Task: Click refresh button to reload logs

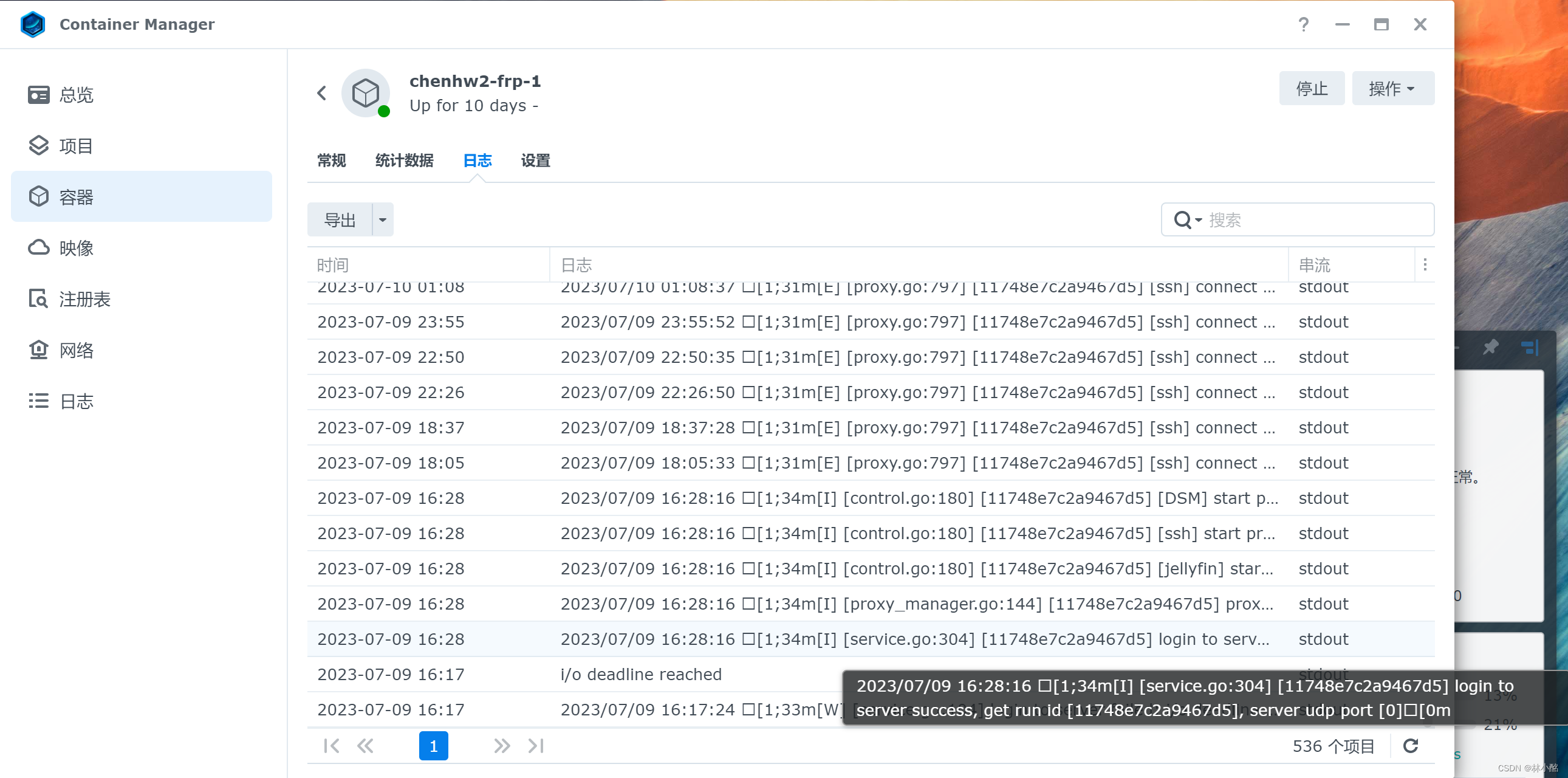Action: [x=1411, y=745]
